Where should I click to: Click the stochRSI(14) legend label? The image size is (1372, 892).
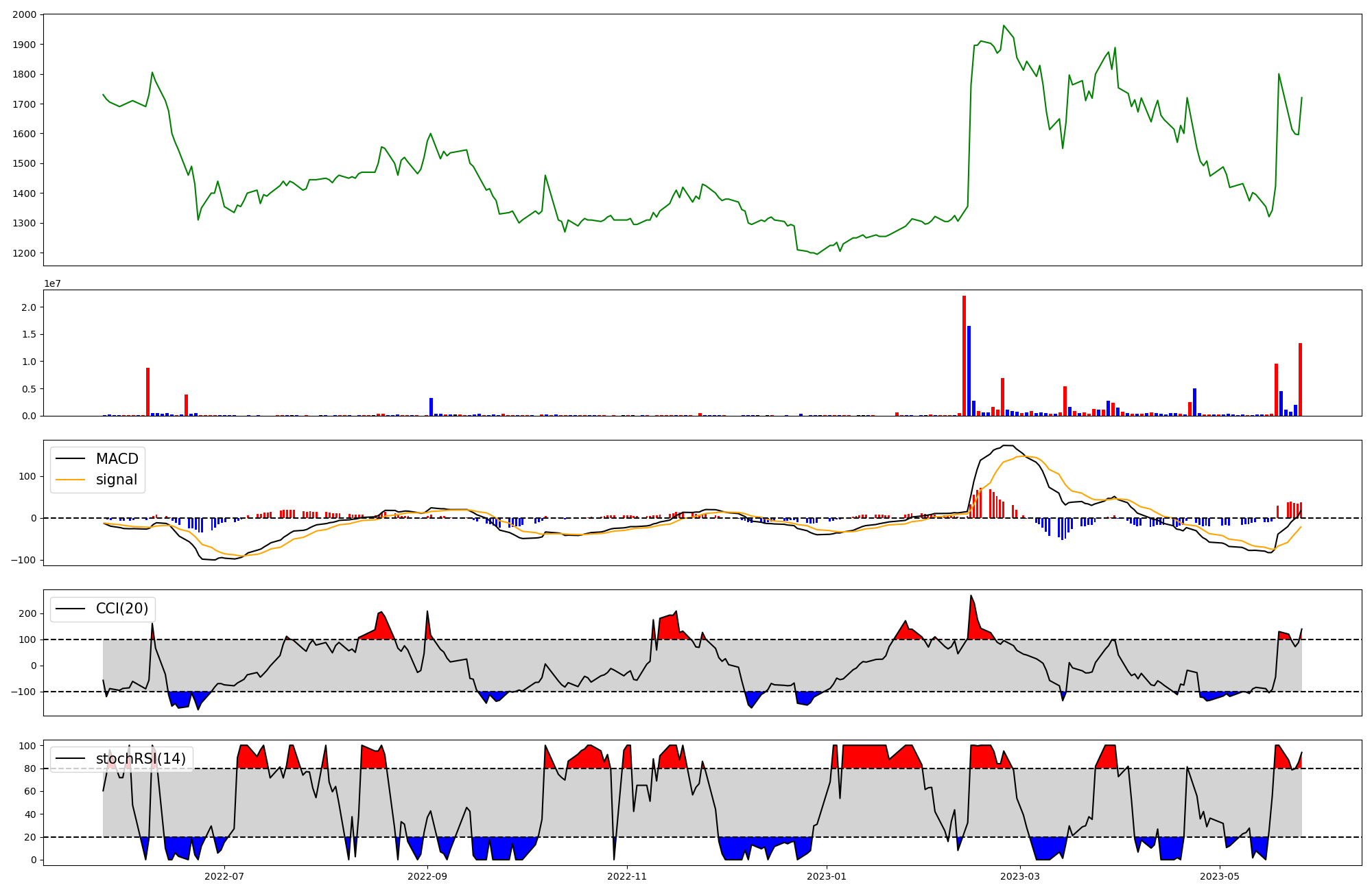(141, 759)
